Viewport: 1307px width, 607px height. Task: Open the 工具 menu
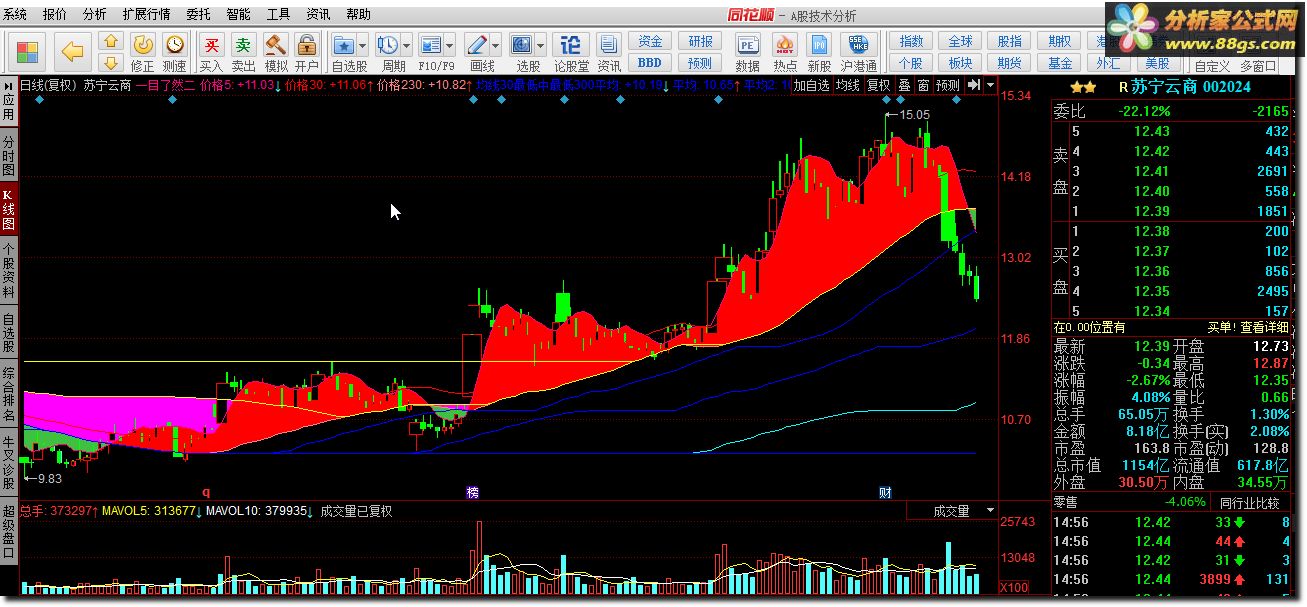point(278,15)
